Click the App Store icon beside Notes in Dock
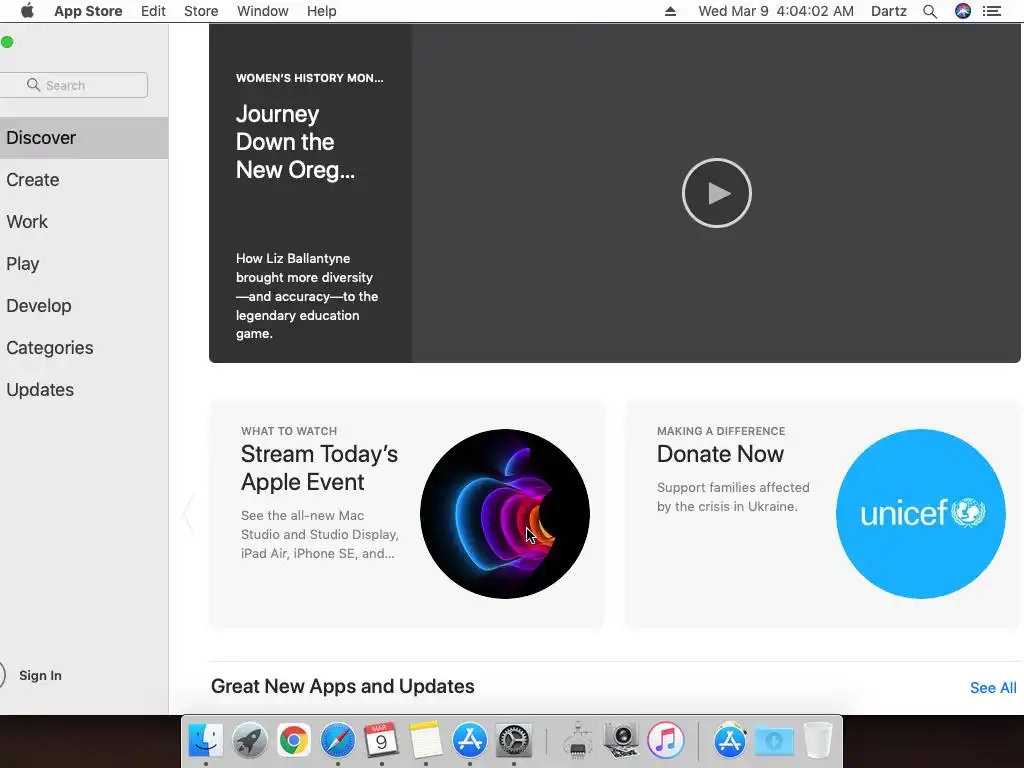 470,740
